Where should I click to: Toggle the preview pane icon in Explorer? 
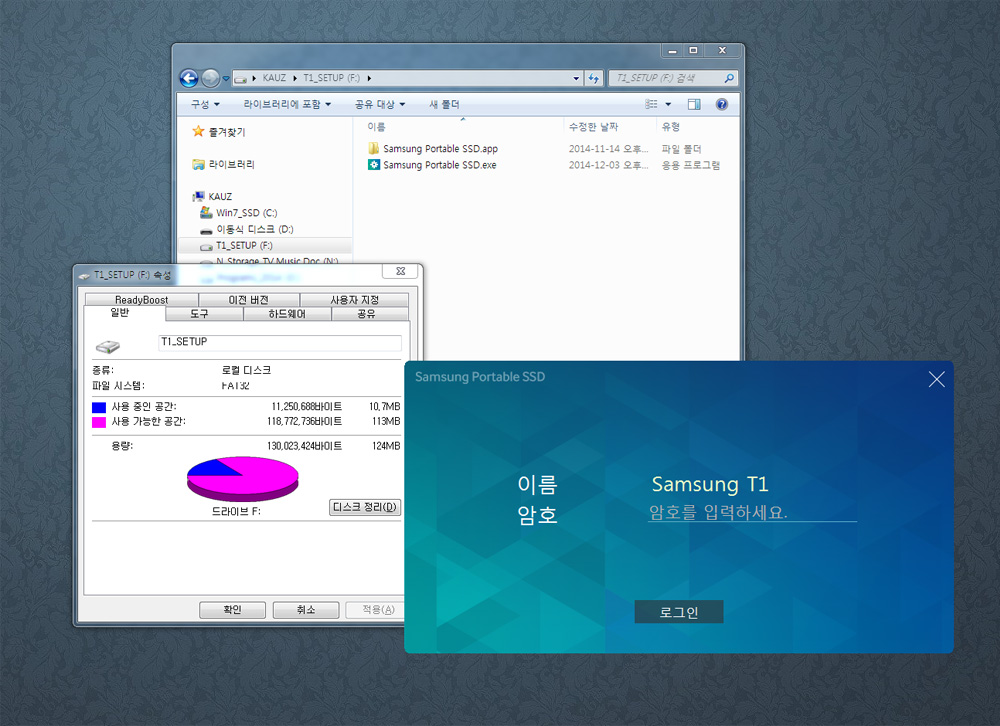click(694, 104)
